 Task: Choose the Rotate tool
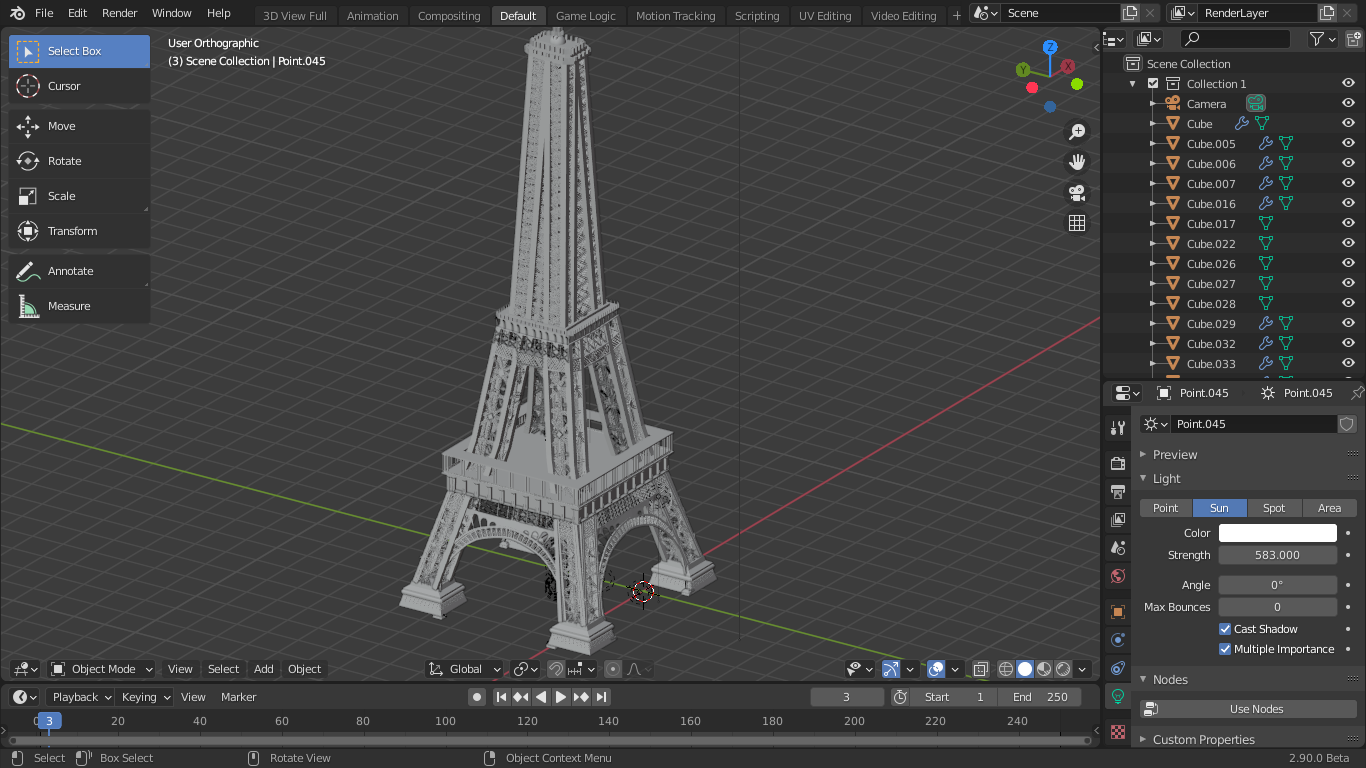tap(80, 161)
